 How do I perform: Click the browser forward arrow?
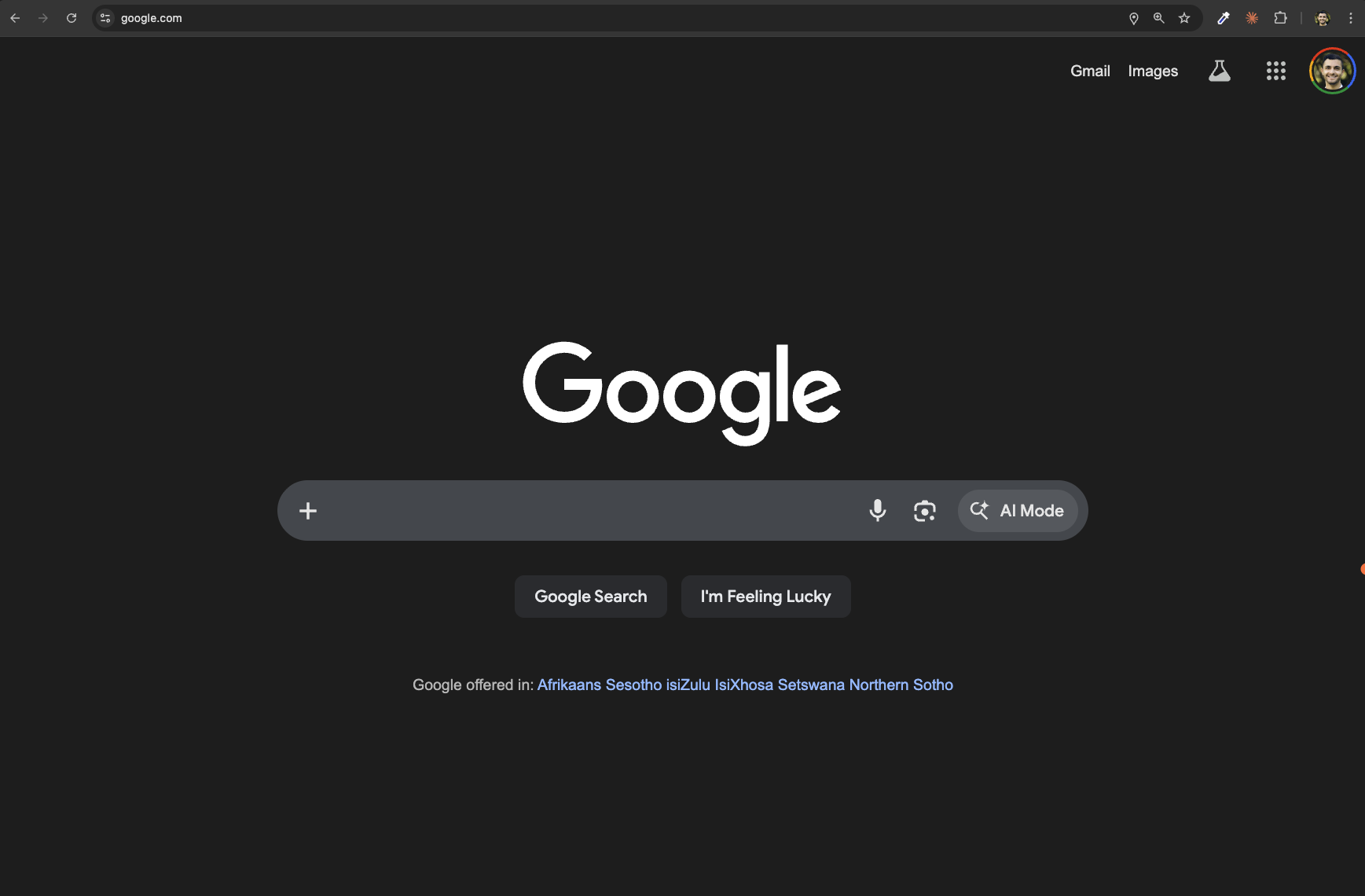[43, 18]
